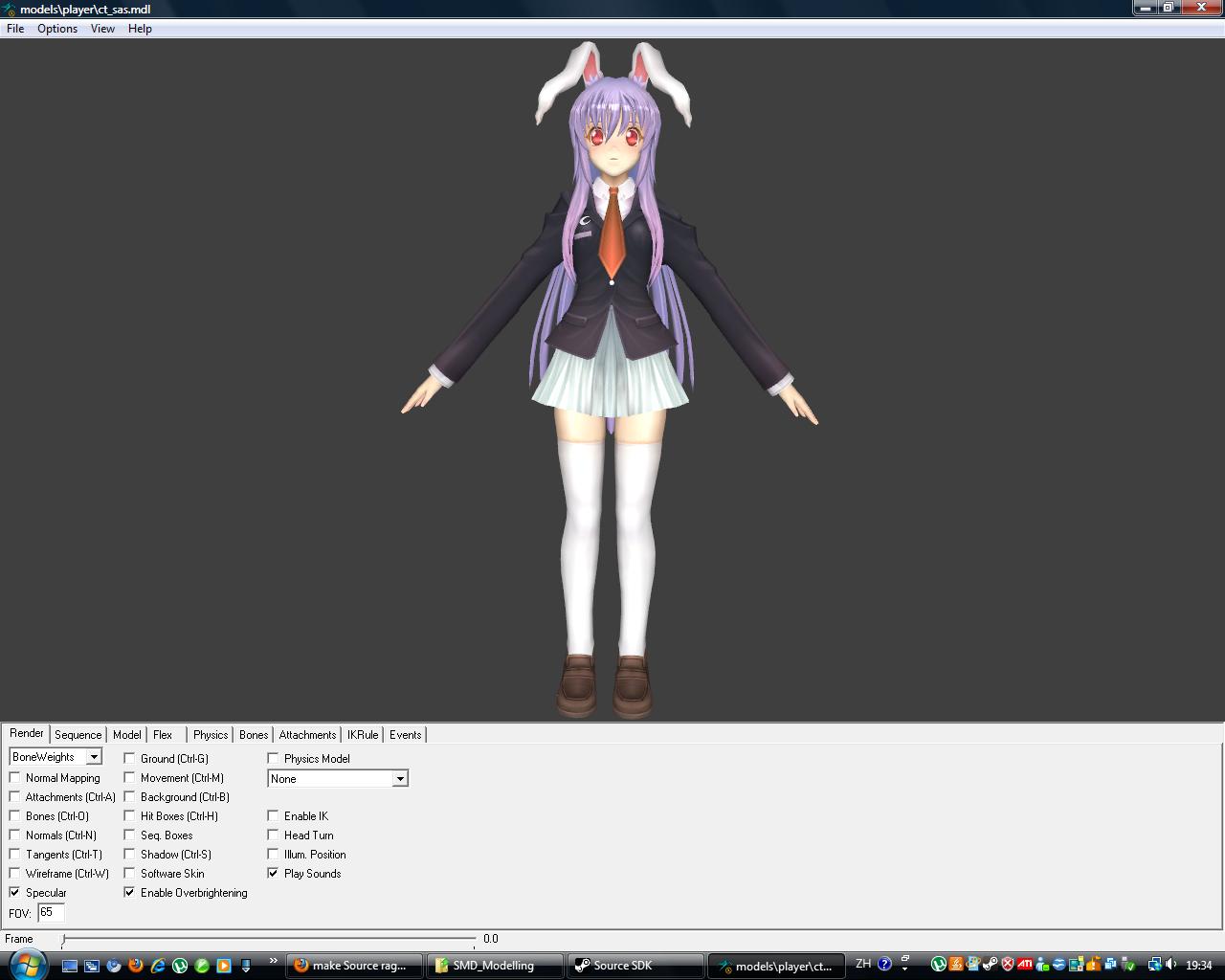Enable Seq. Boxes checkbox

click(129, 835)
